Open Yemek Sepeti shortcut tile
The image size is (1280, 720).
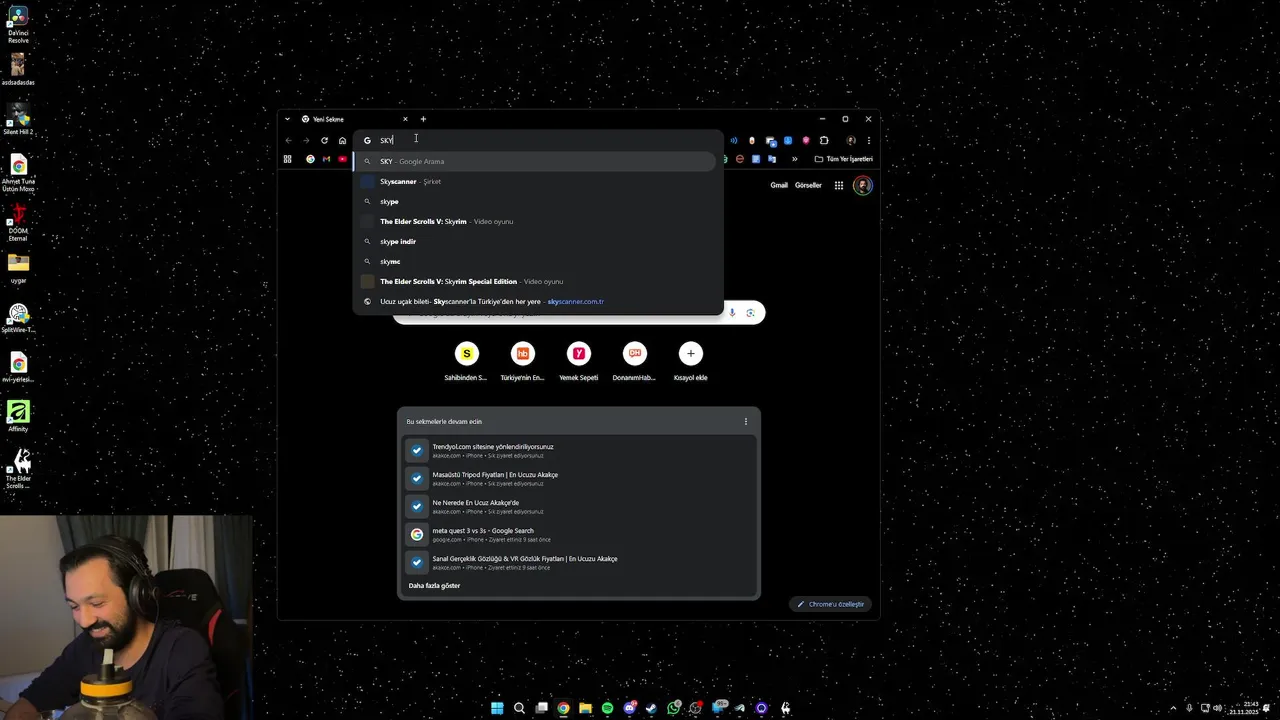(x=578, y=361)
